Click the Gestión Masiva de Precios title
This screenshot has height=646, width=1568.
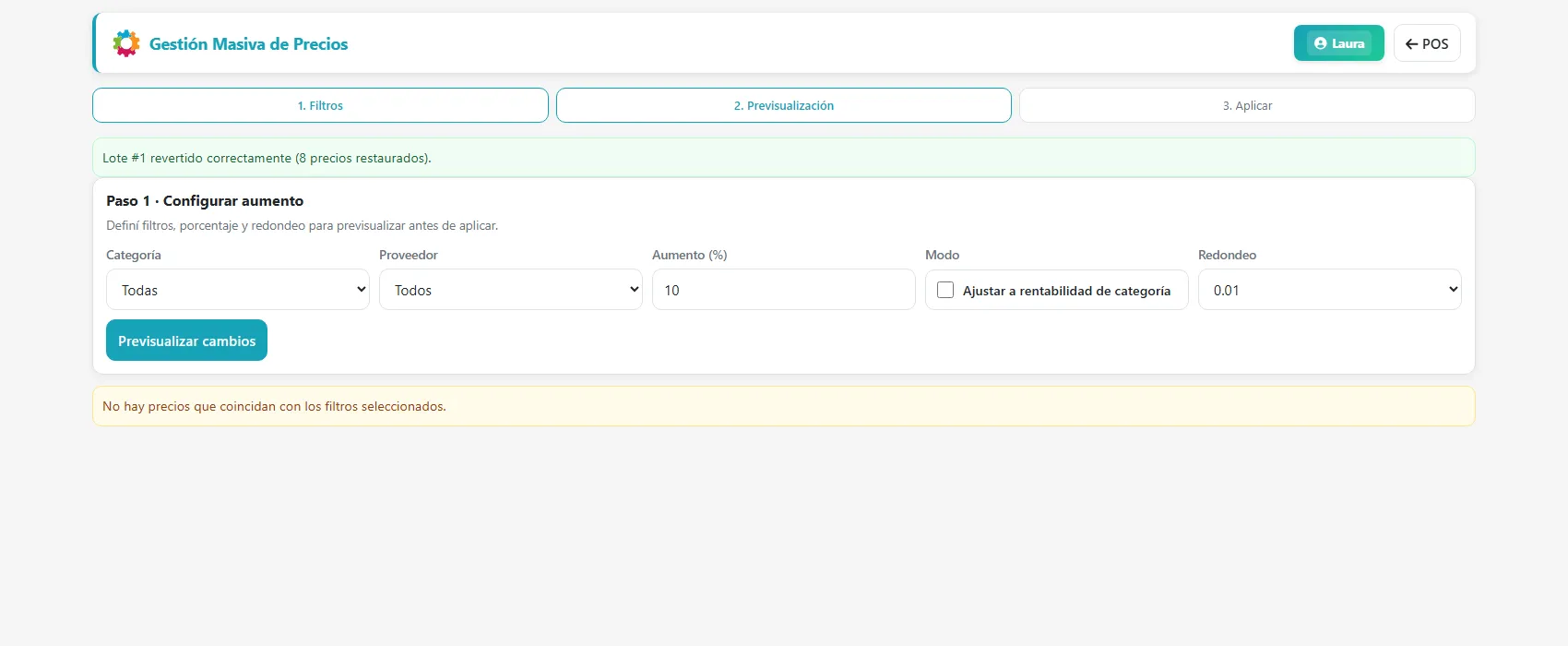tap(249, 43)
